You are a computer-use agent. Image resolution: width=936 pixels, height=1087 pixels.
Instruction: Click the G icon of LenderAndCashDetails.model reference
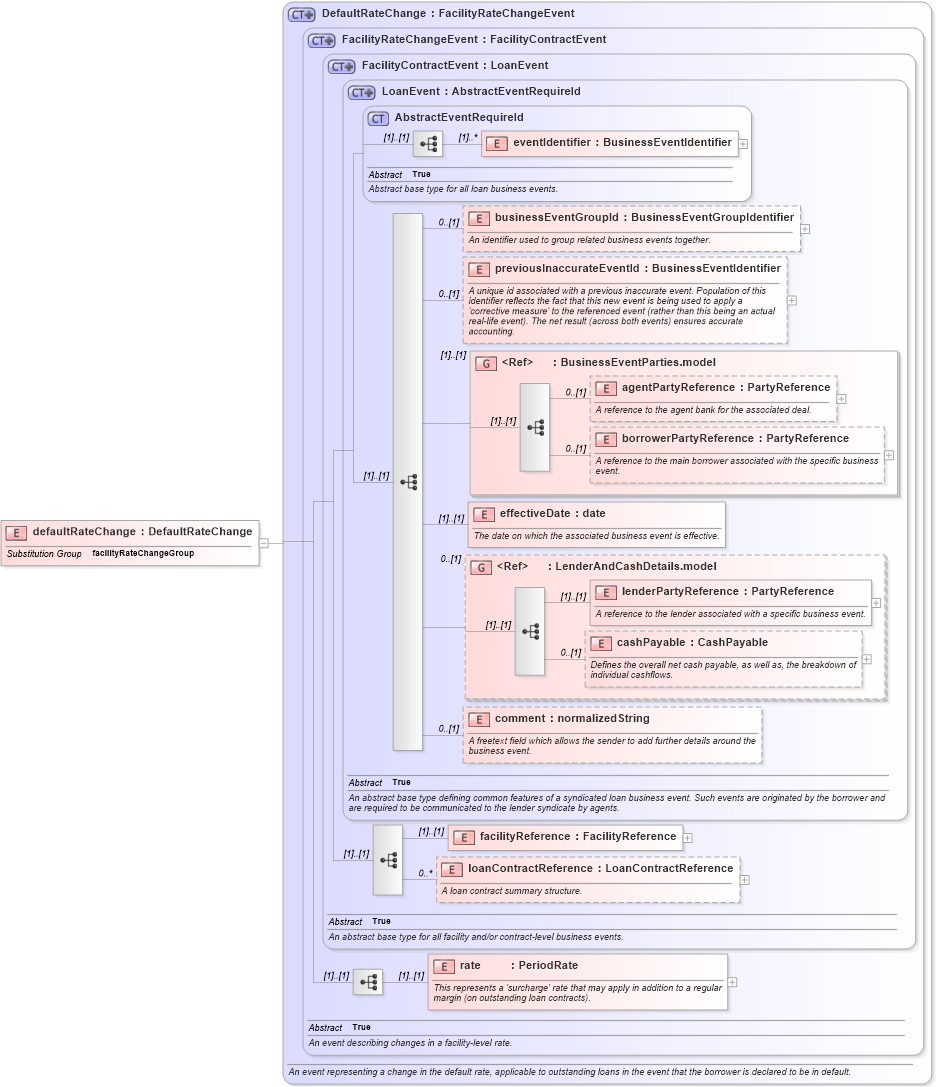479,566
